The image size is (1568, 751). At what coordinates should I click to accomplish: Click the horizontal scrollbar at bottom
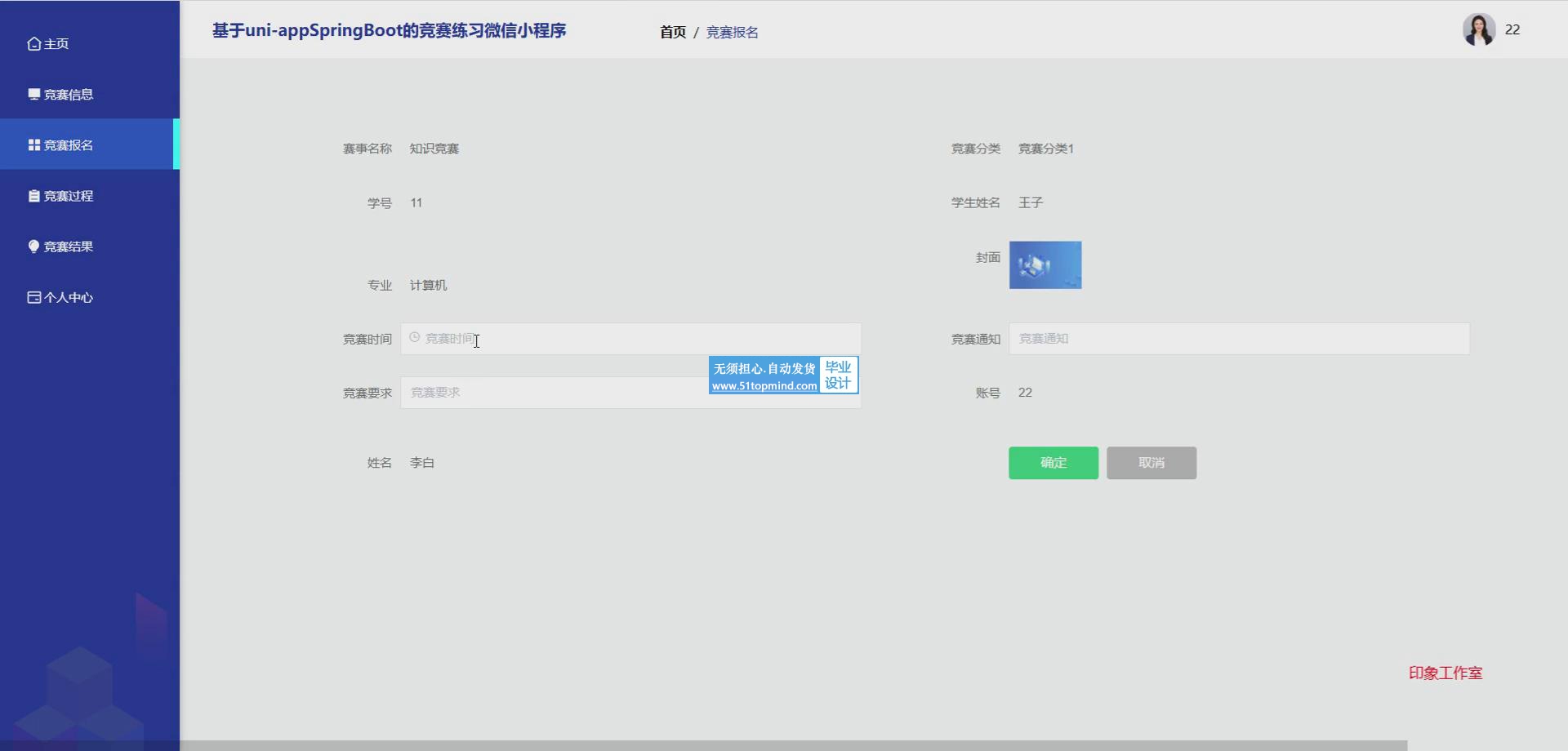[x=792, y=745]
